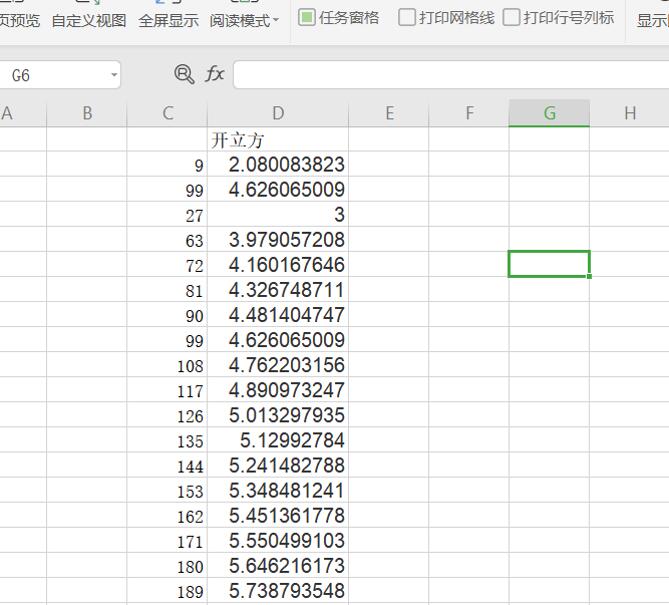Select column F header
The image size is (669, 605).
(469, 113)
